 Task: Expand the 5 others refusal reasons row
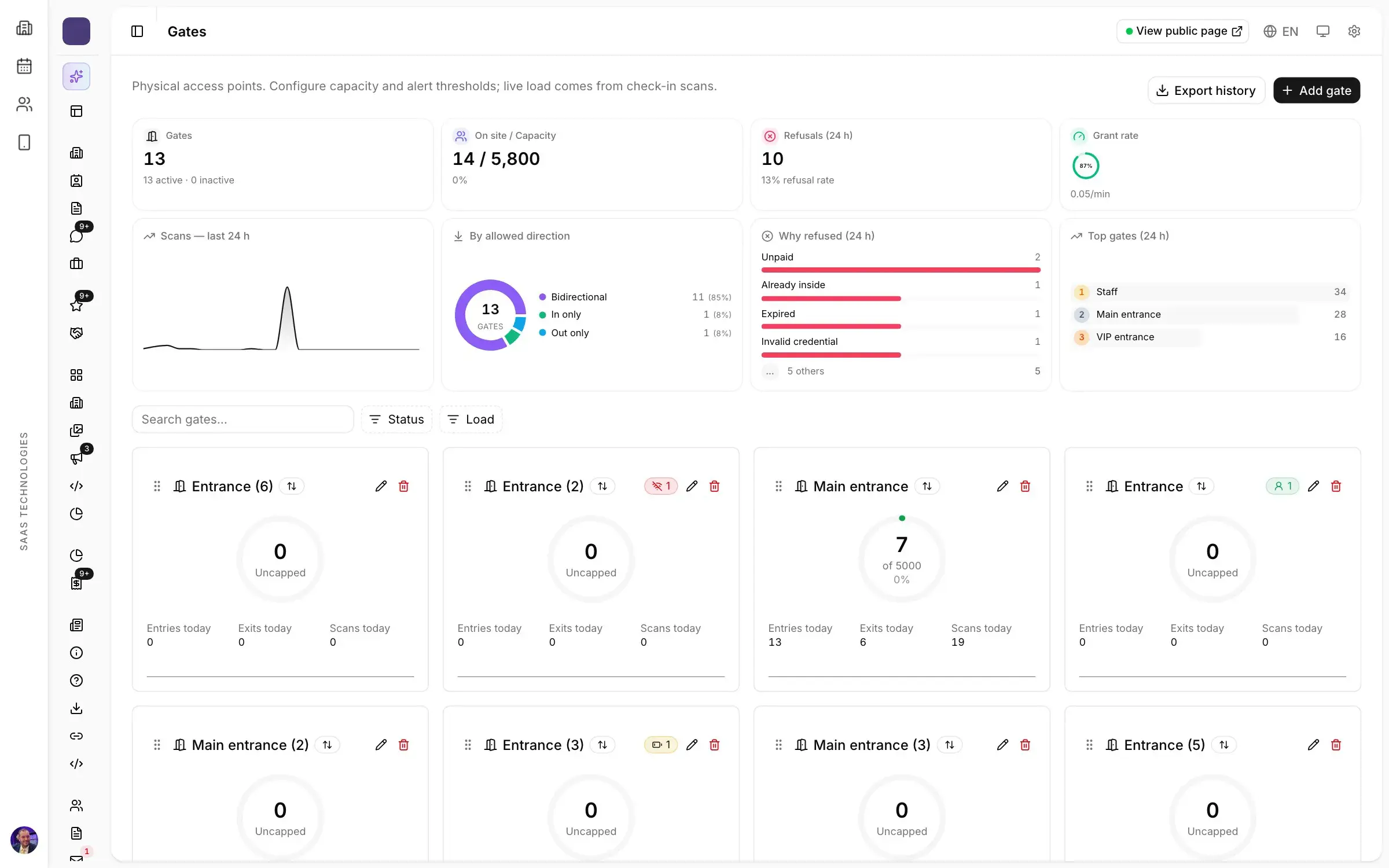tap(901, 371)
